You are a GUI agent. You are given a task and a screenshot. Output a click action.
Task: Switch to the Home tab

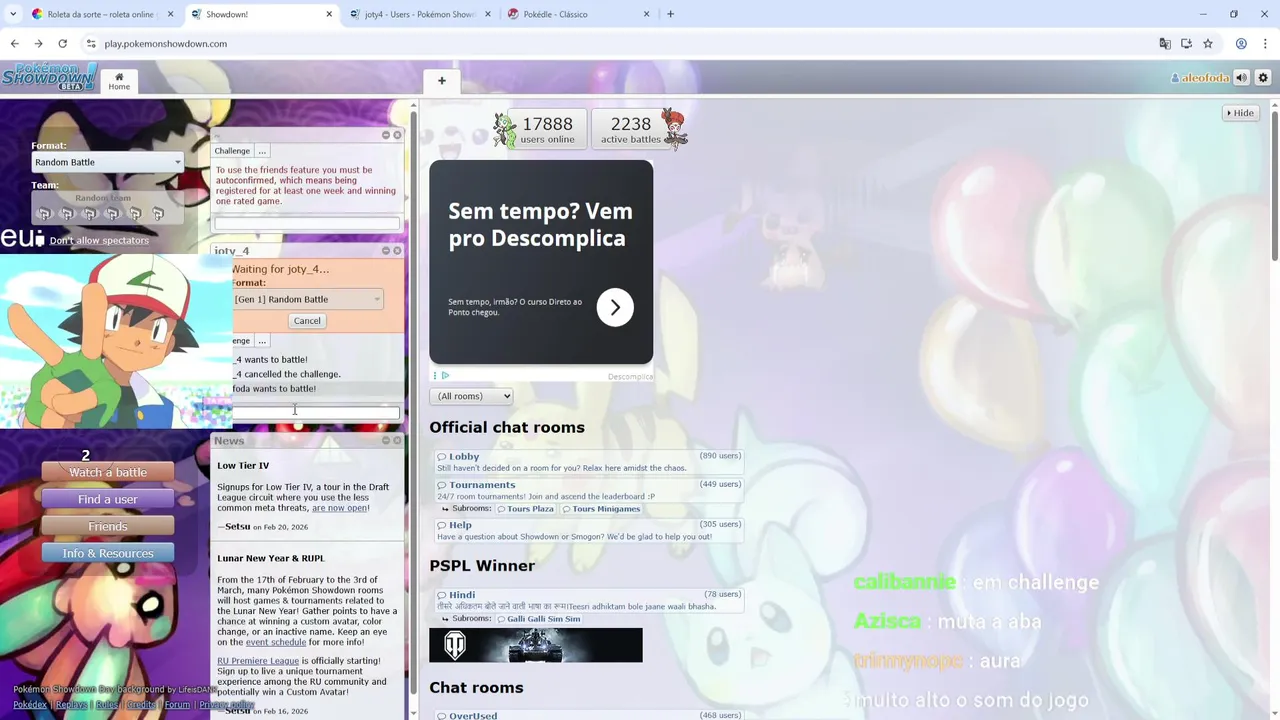pos(119,81)
